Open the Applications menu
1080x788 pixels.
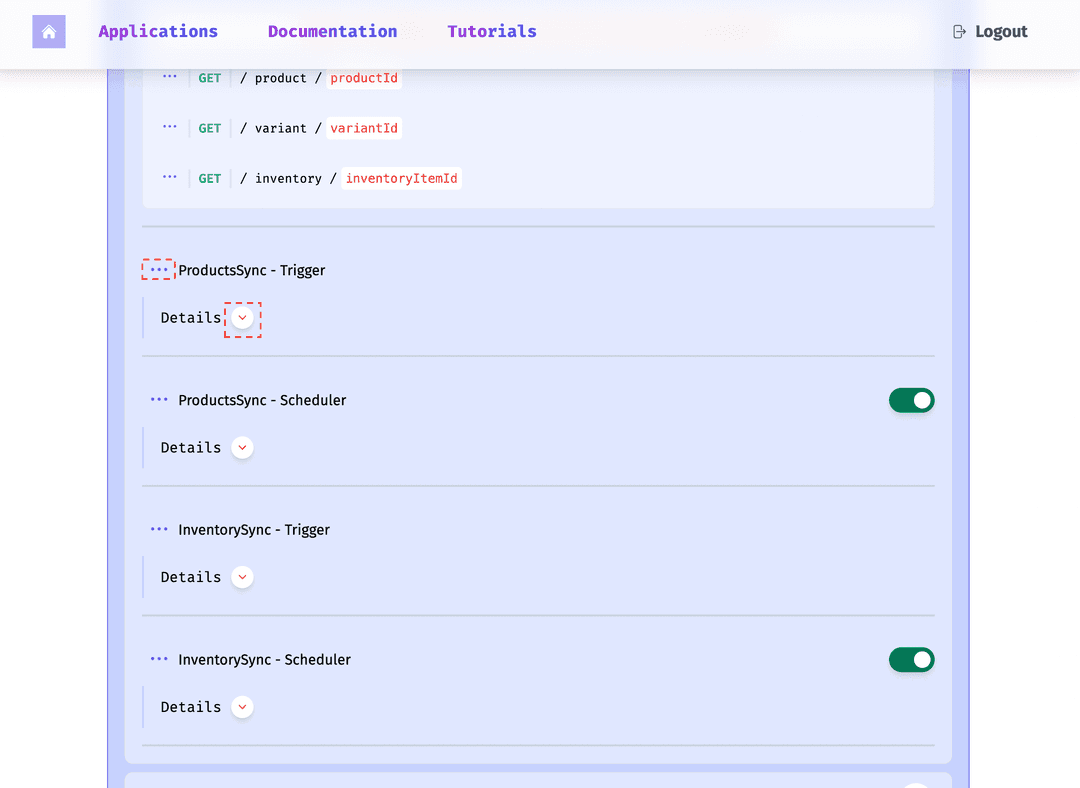point(158,32)
